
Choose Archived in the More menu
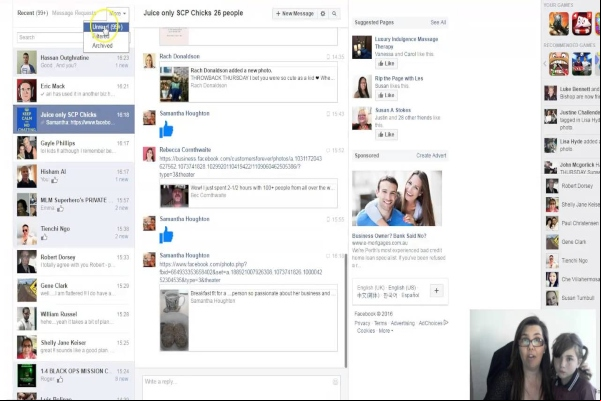coord(106,46)
